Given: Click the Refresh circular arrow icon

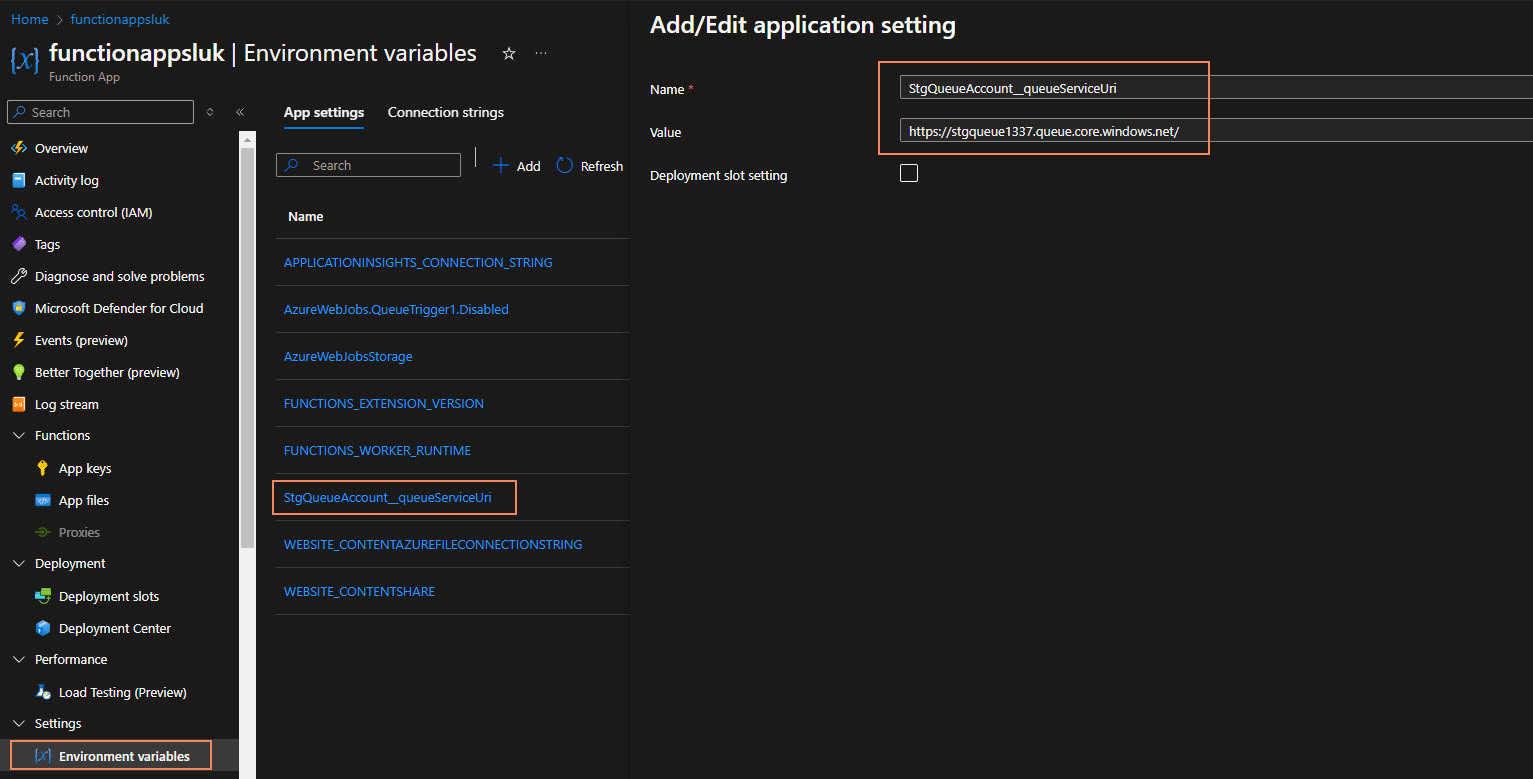Looking at the screenshot, I should (x=565, y=166).
